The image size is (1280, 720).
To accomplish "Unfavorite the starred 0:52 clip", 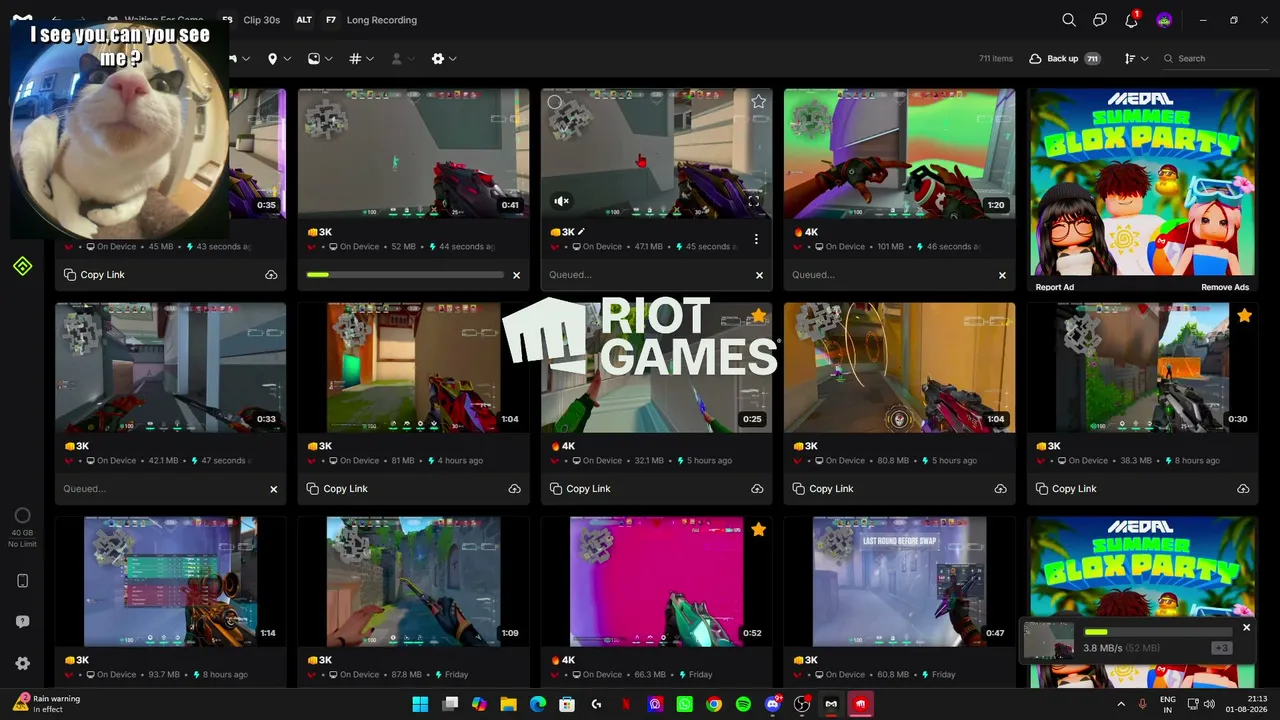I will click(758, 529).
